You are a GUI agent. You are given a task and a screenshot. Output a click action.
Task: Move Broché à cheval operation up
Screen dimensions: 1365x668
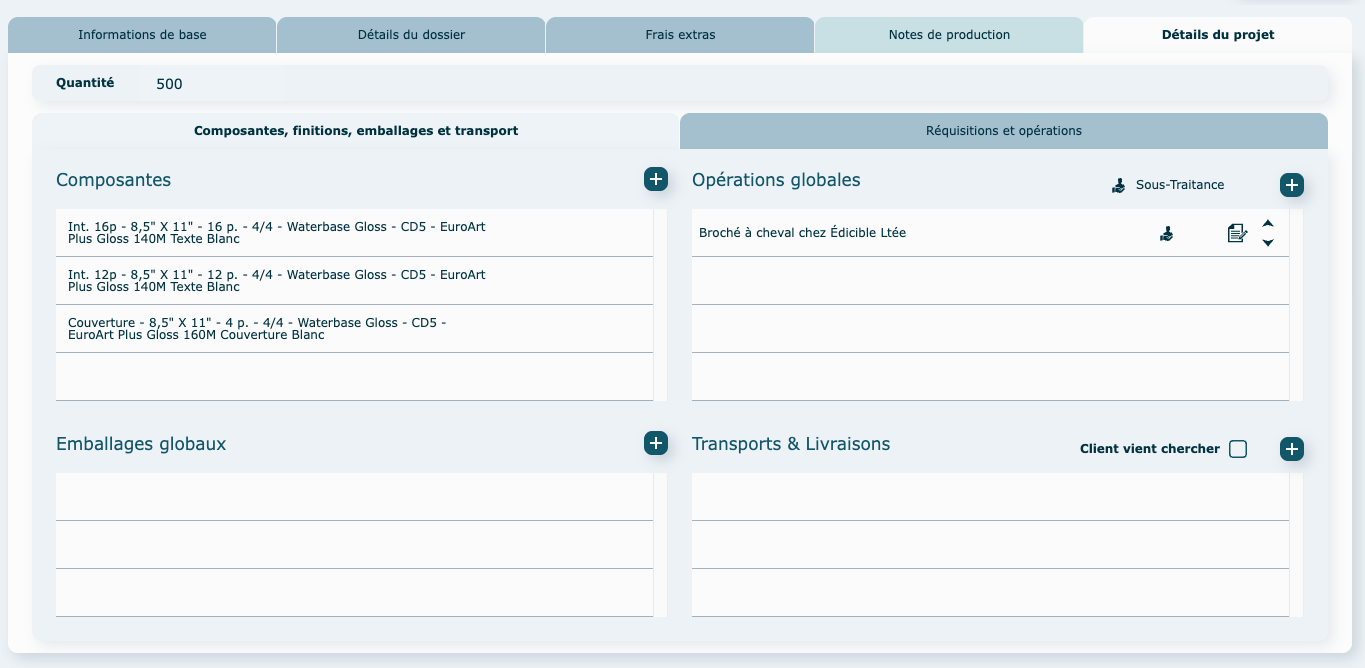coord(1268,224)
